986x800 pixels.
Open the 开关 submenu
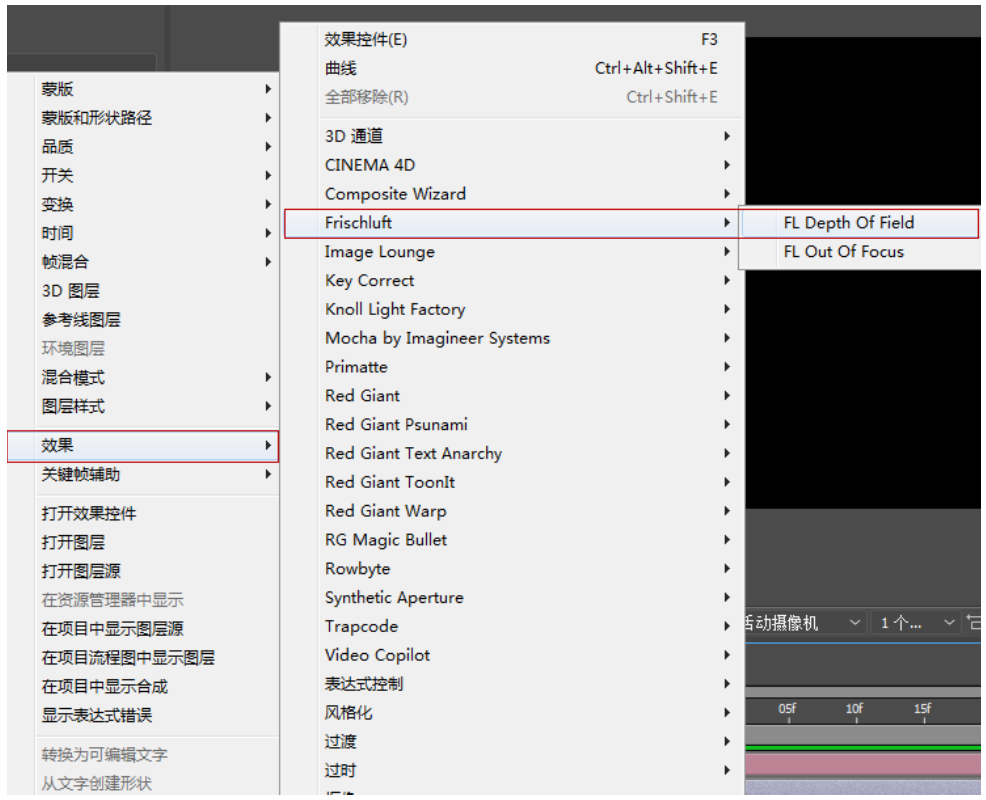[143, 175]
